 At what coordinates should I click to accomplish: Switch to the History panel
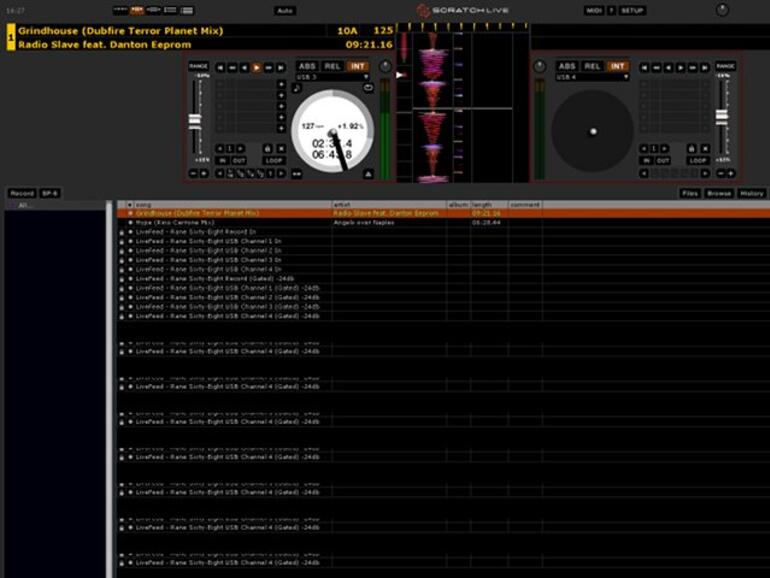point(751,193)
